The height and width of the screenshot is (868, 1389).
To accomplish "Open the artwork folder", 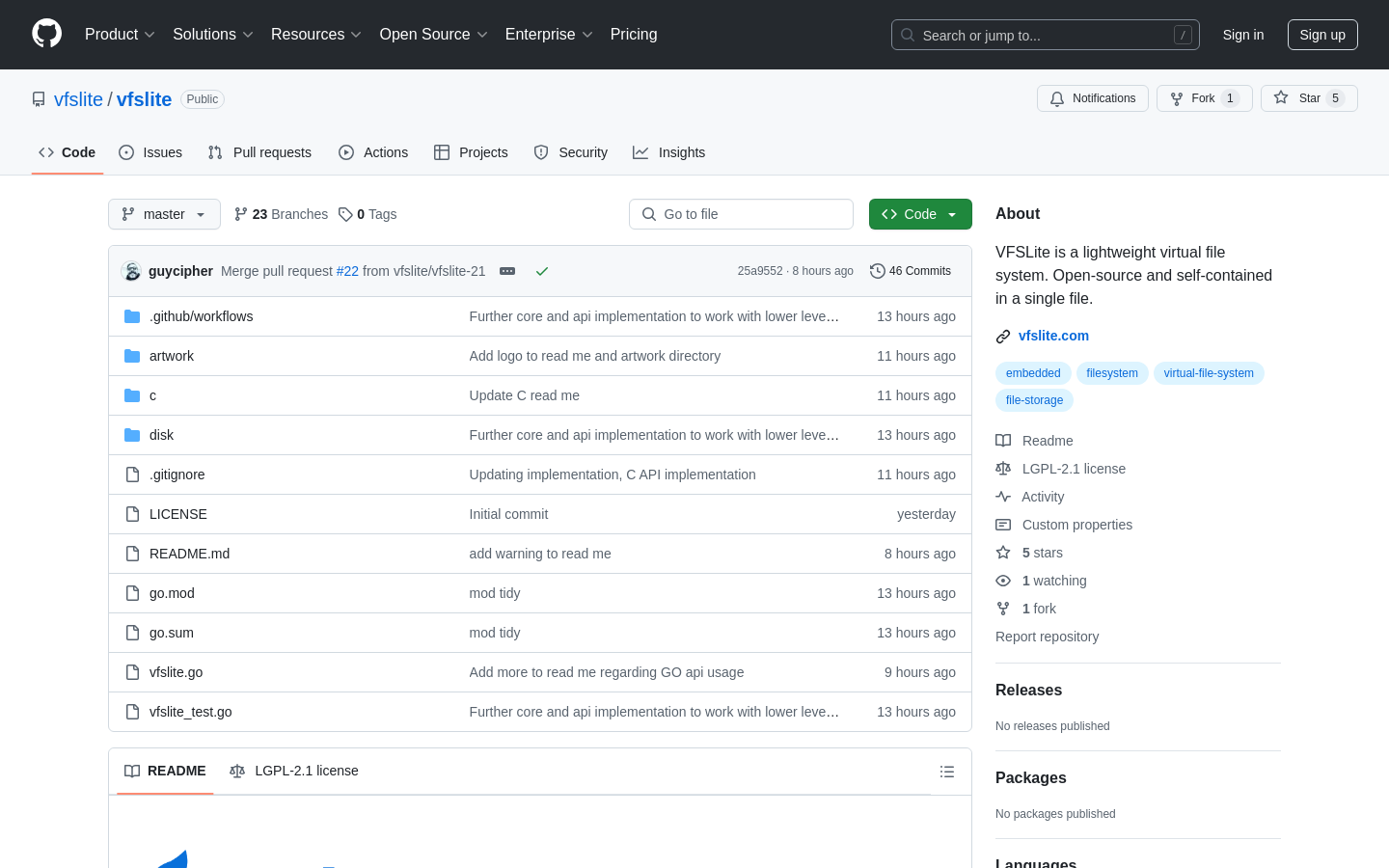I will tap(172, 356).
